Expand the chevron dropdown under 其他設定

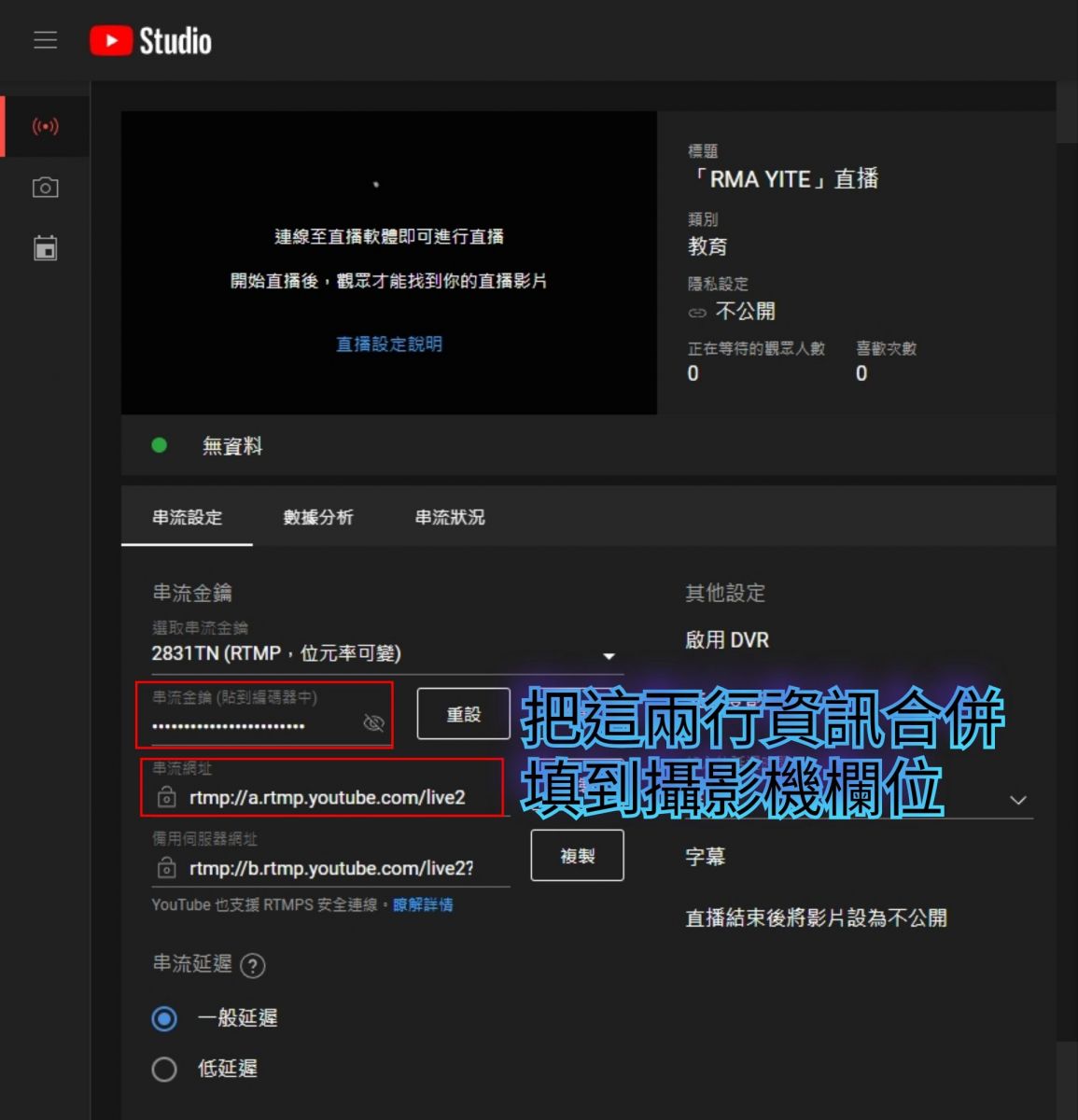pyautogui.click(x=1018, y=800)
